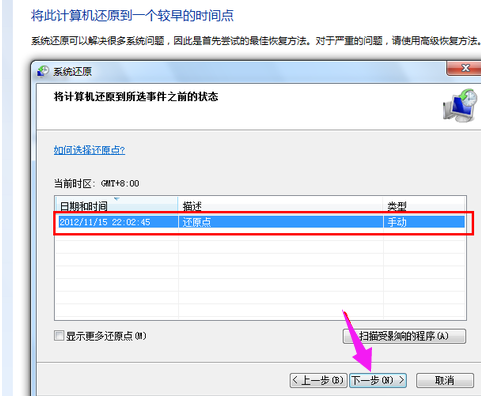Proceed with the 下一步 button
Image resolution: width=482 pixels, height=396 pixels.
click(378, 380)
